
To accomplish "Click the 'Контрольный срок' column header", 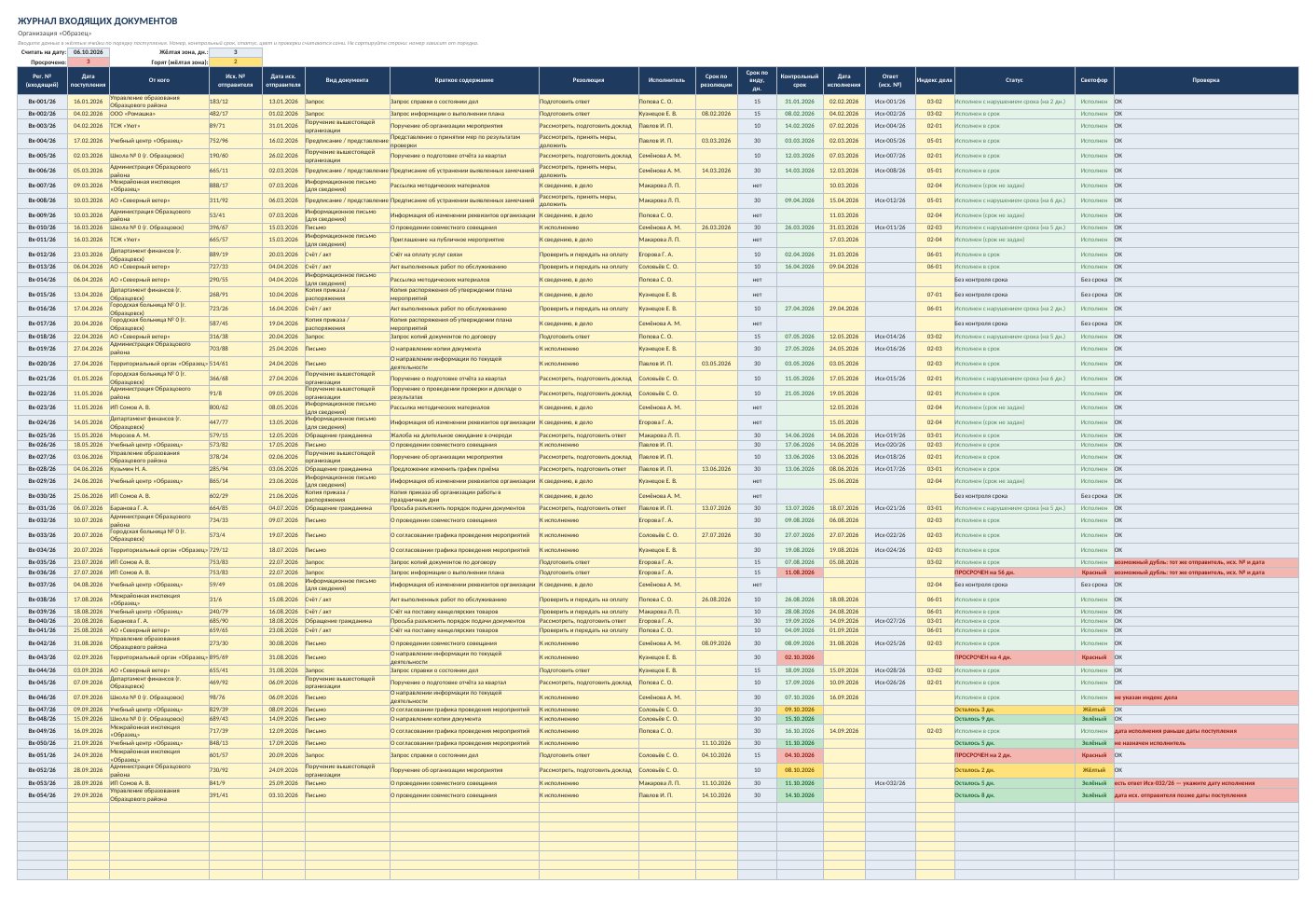I will pyautogui.click(x=800, y=80).
